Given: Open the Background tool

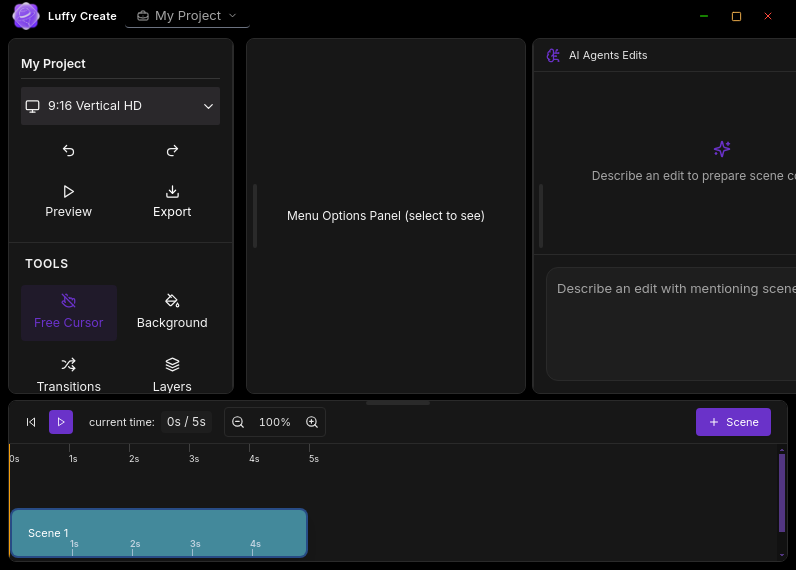Looking at the screenshot, I should click(172, 312).
